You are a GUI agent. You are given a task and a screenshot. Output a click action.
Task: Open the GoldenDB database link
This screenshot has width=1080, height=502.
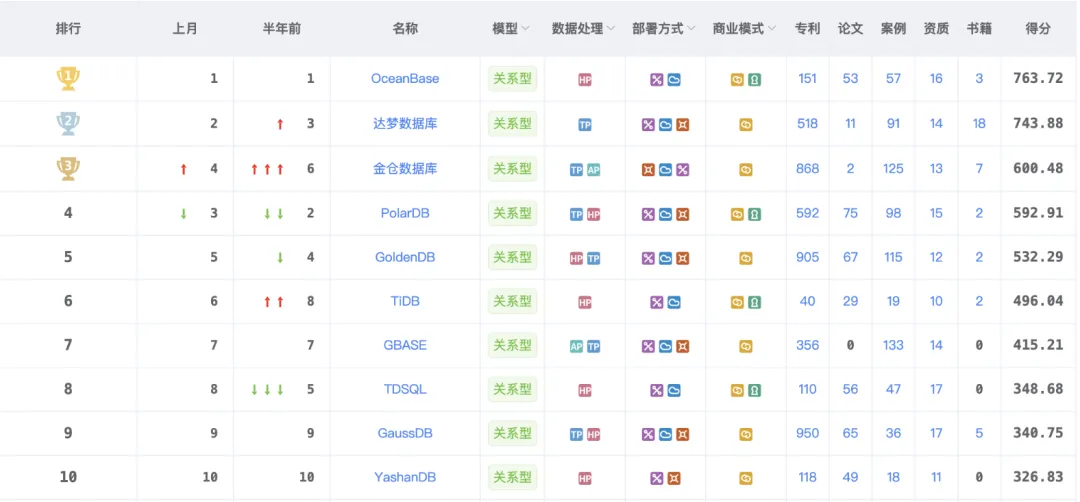pyautogui.click(x=405, y=257)
